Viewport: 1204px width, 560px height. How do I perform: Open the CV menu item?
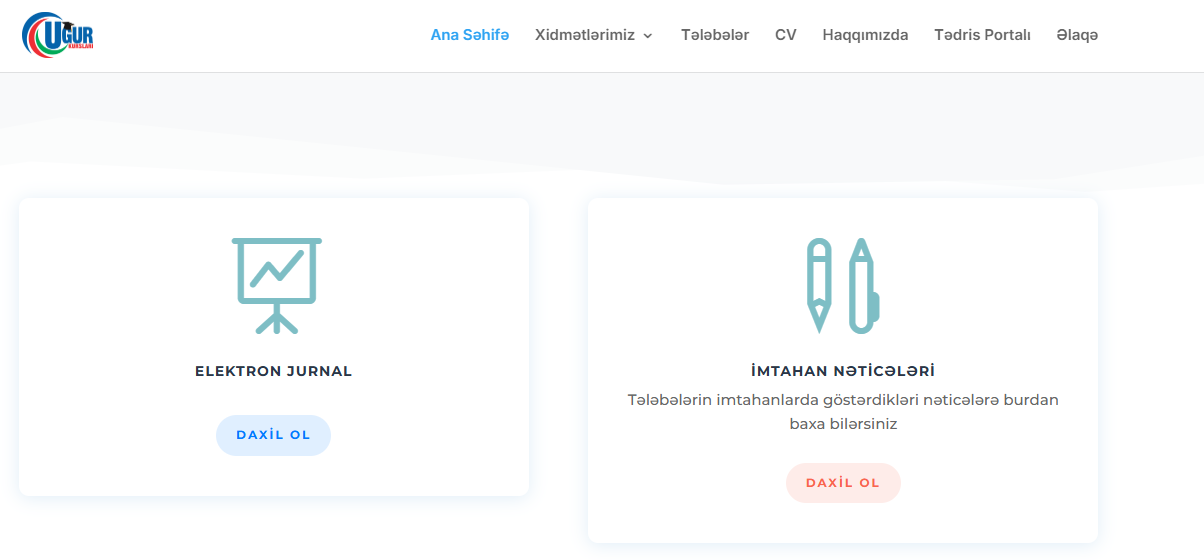pos(786,35)
